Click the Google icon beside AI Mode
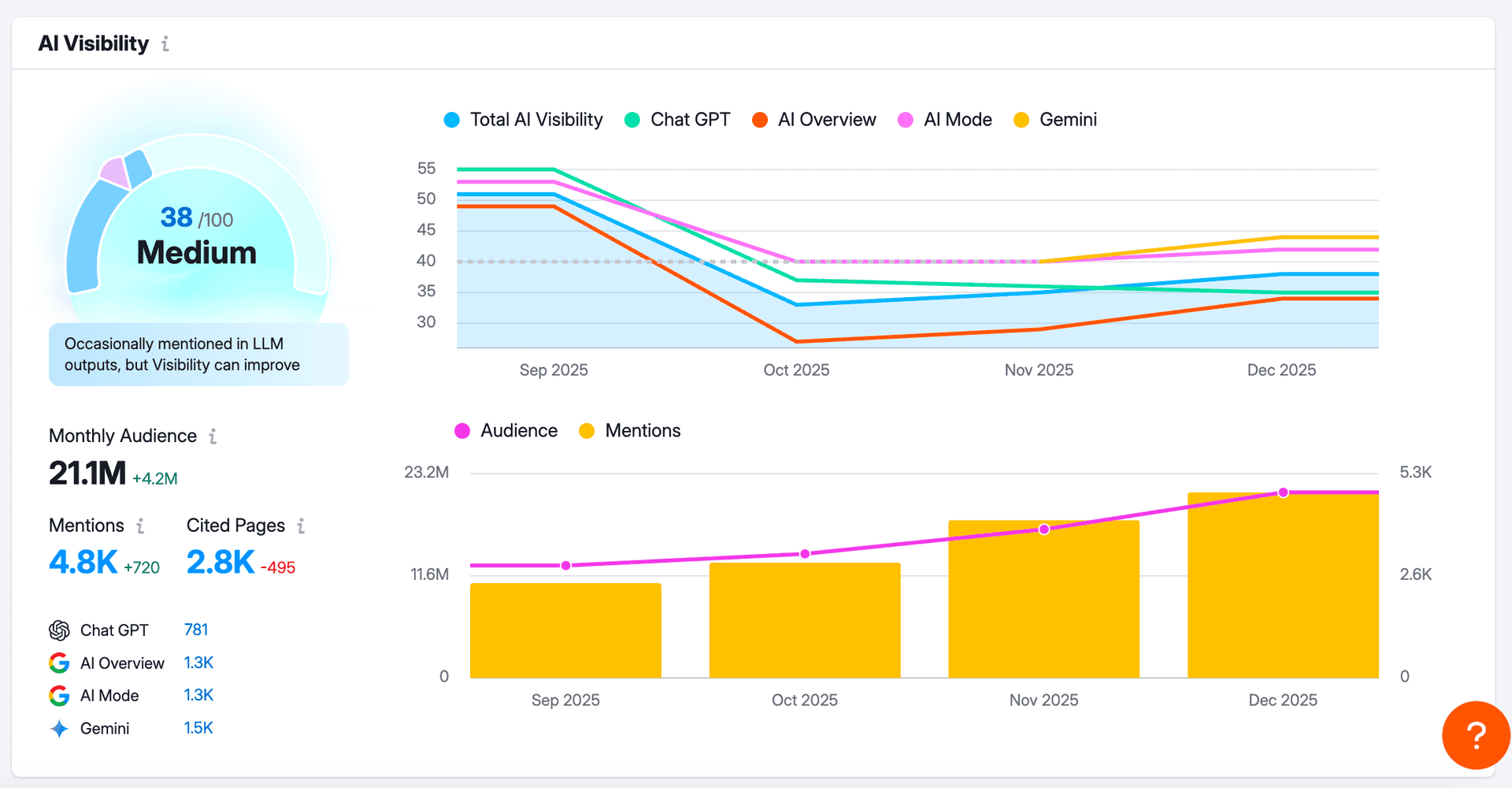This screenshot has width=1512, height=788. [x=59, y=696]
